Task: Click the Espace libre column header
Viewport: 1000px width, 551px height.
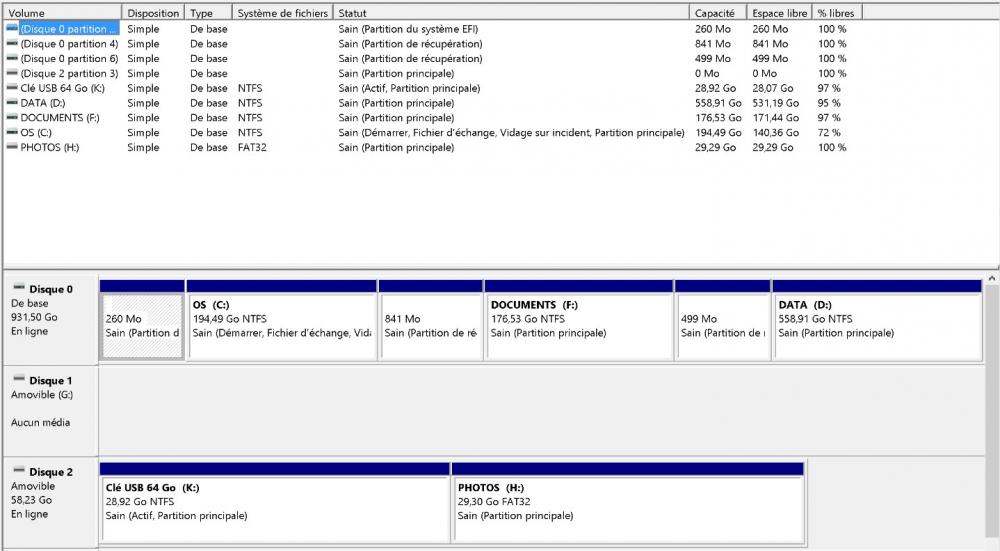Action: [x=779, y=13]
